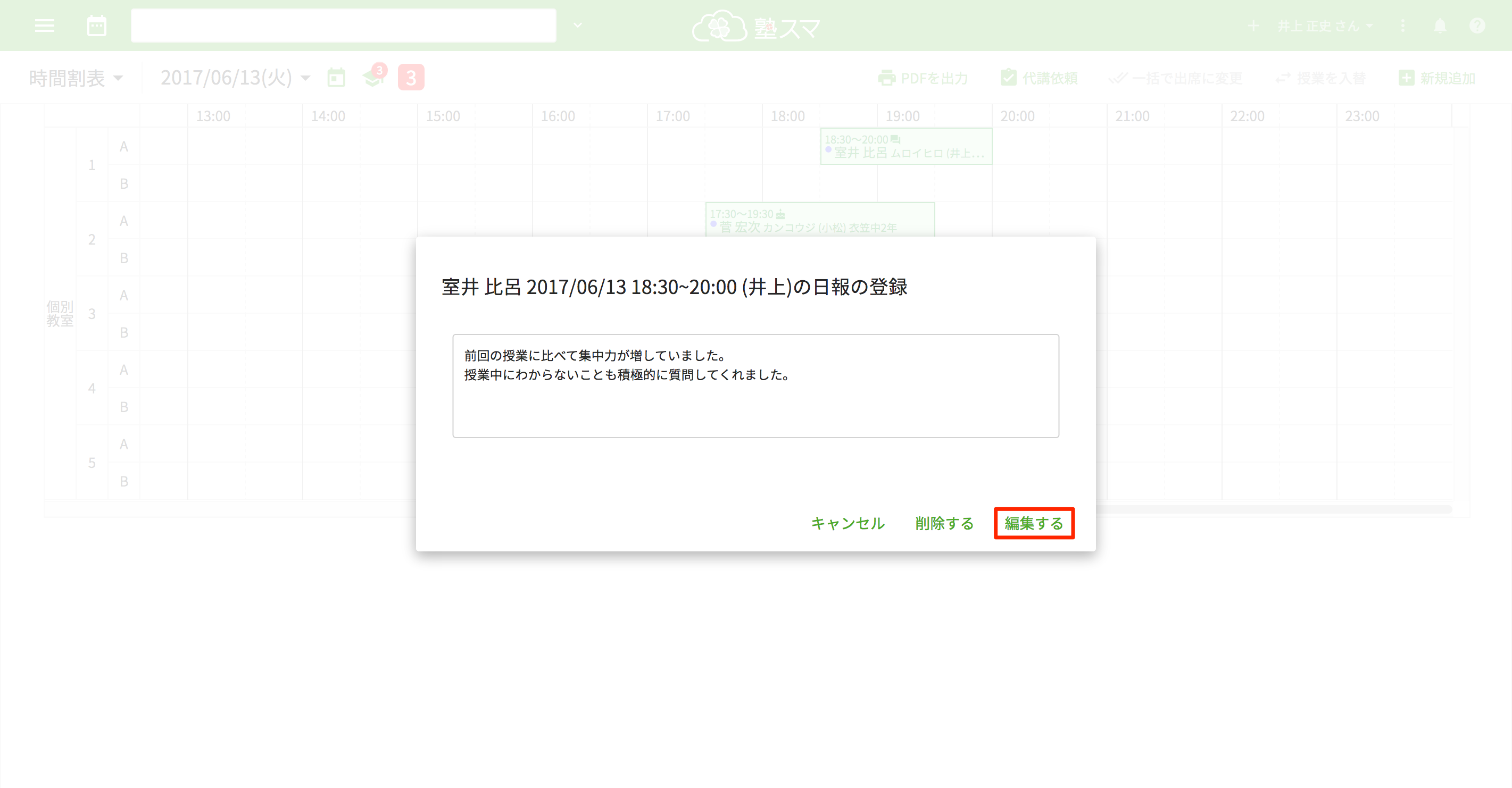
Task: Open the hamburger navigation menu
Action: tap(44, 26)
